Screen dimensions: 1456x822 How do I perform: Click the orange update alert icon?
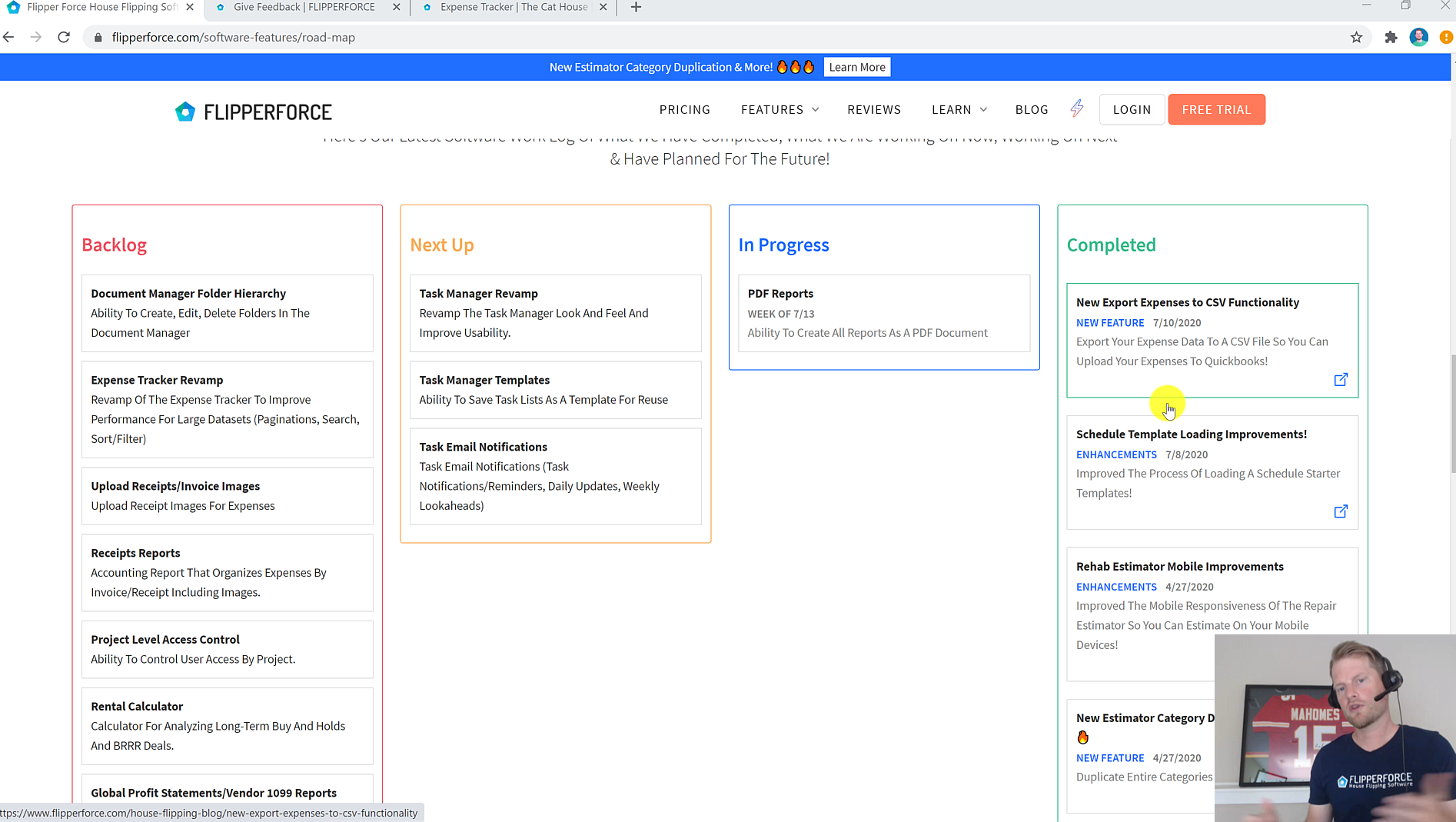click(1446, 37)
